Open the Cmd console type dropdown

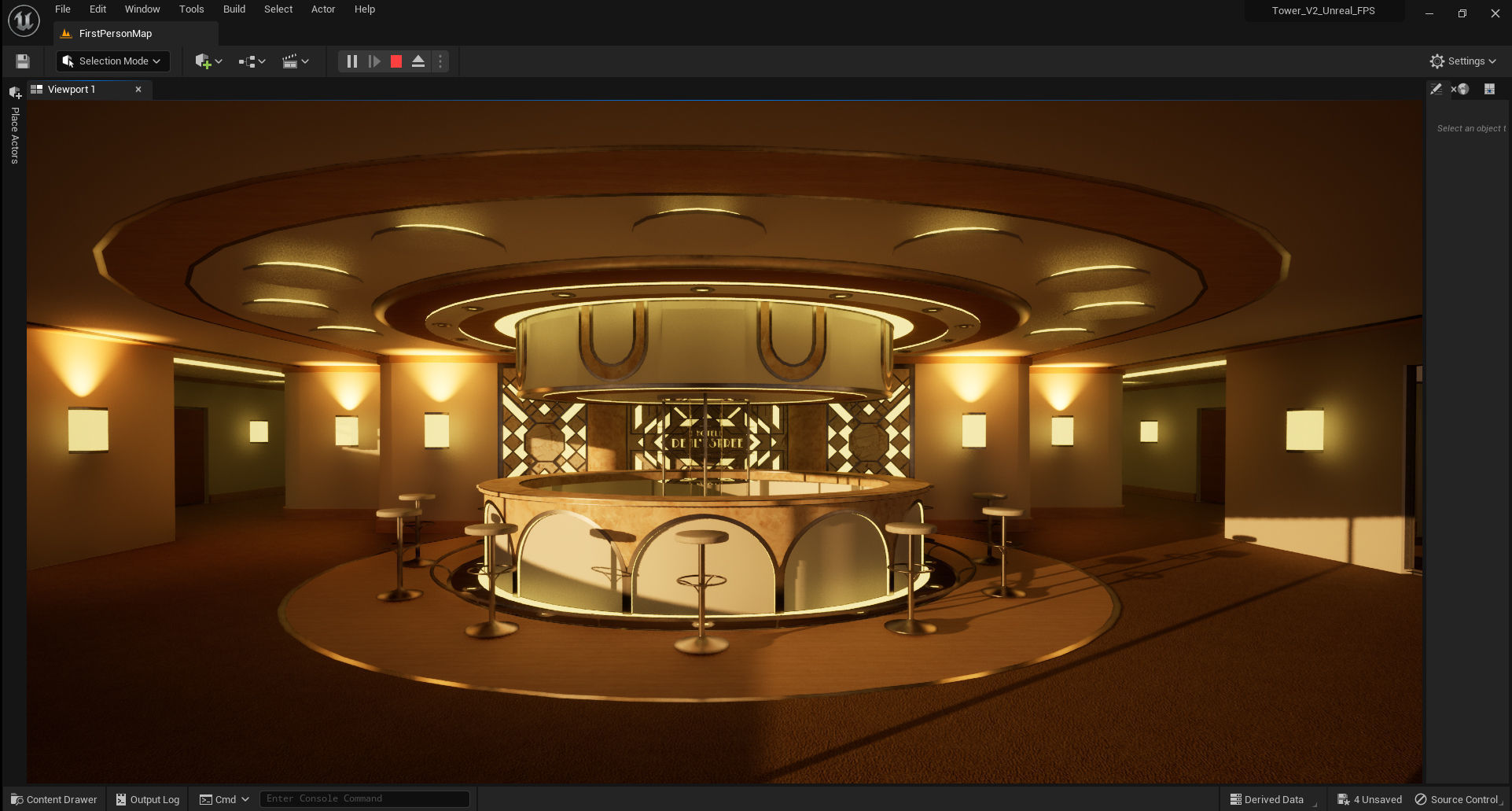click(224, 799)
